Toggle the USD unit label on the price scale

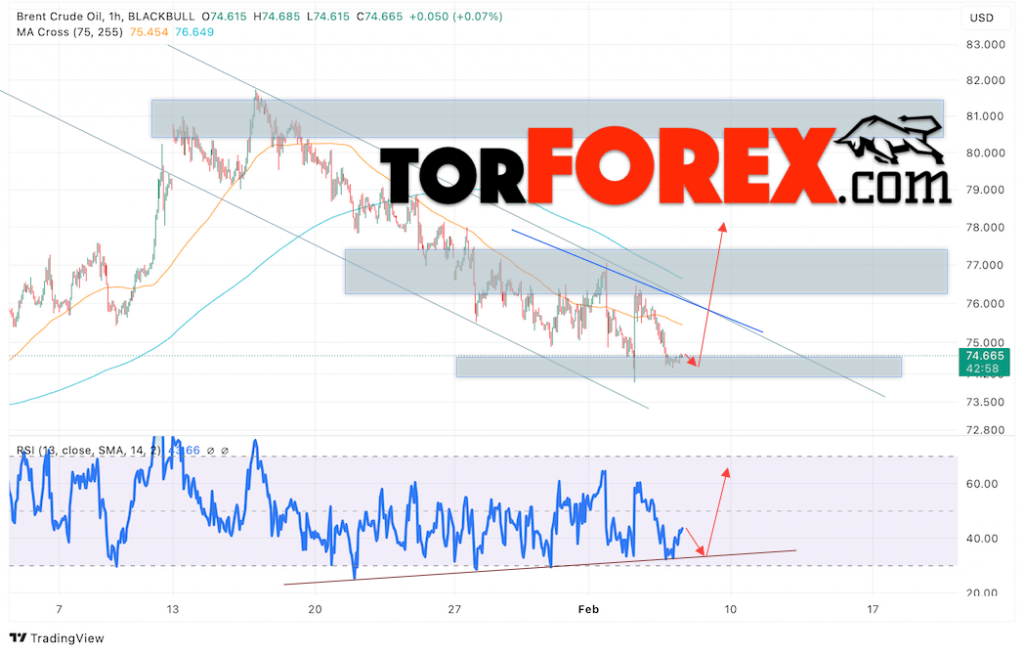click(x=982, y=16)
